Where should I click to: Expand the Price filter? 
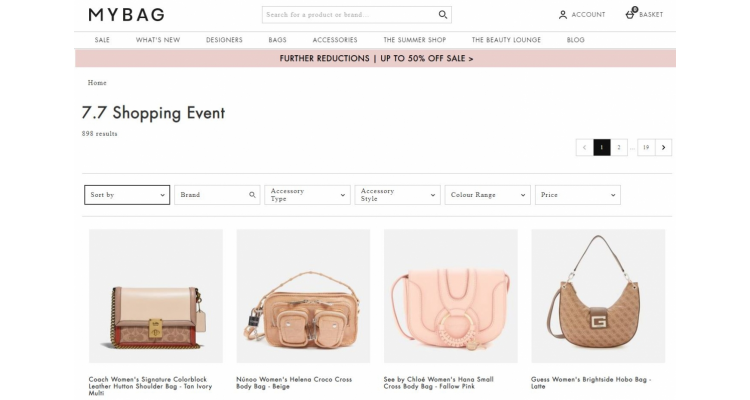click(578, 195)
